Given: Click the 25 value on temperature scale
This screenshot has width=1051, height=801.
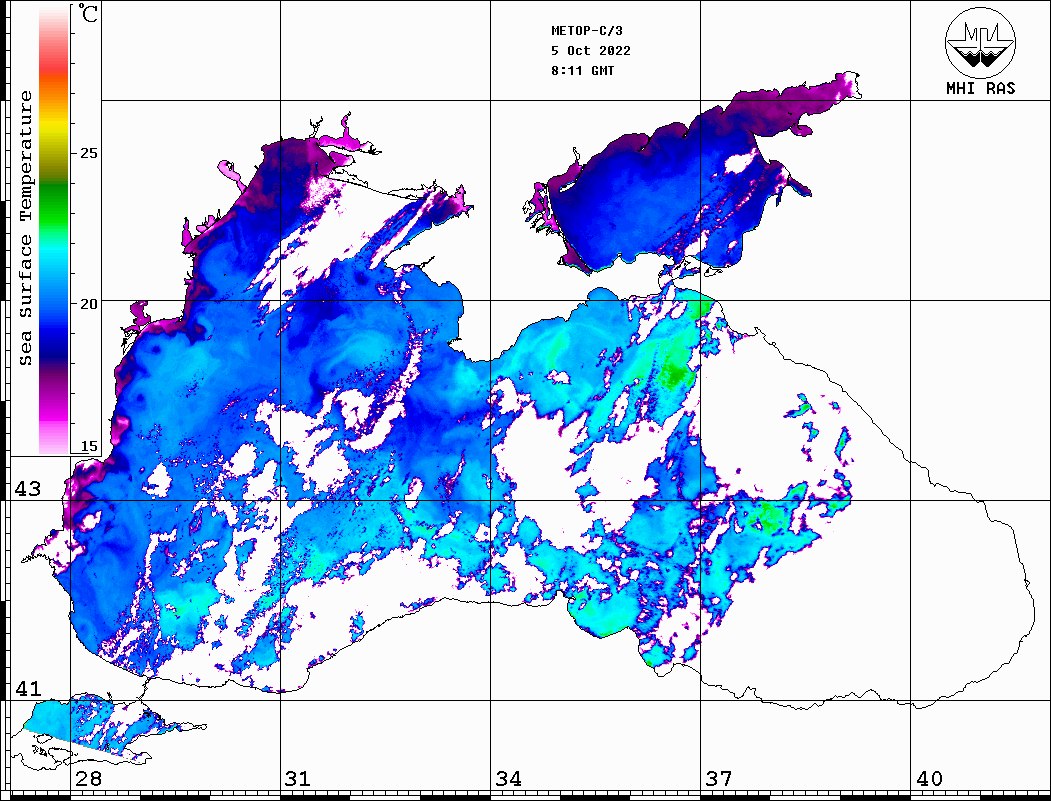Looking at the screenshot, I should (88, 153).
